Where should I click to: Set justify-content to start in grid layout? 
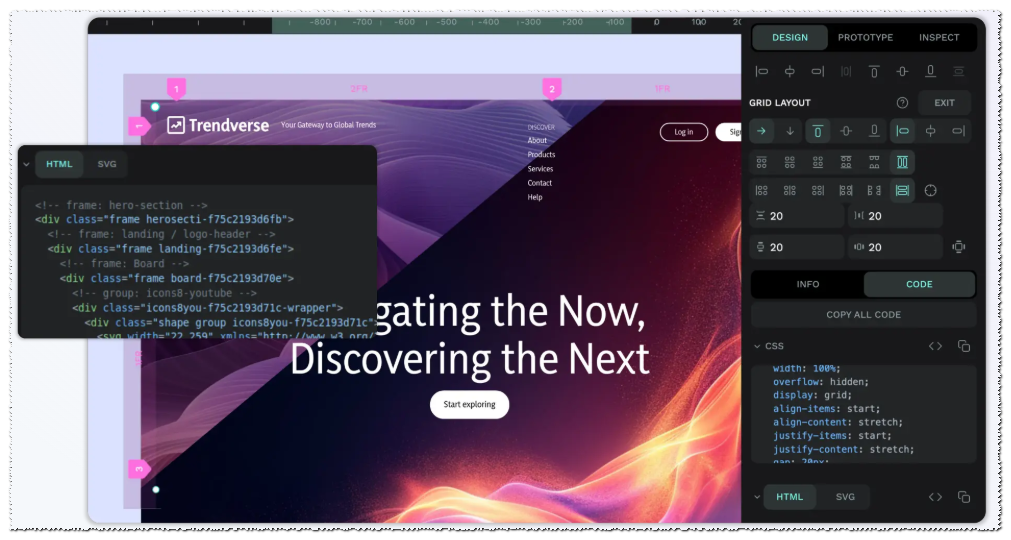click(761, 190)
